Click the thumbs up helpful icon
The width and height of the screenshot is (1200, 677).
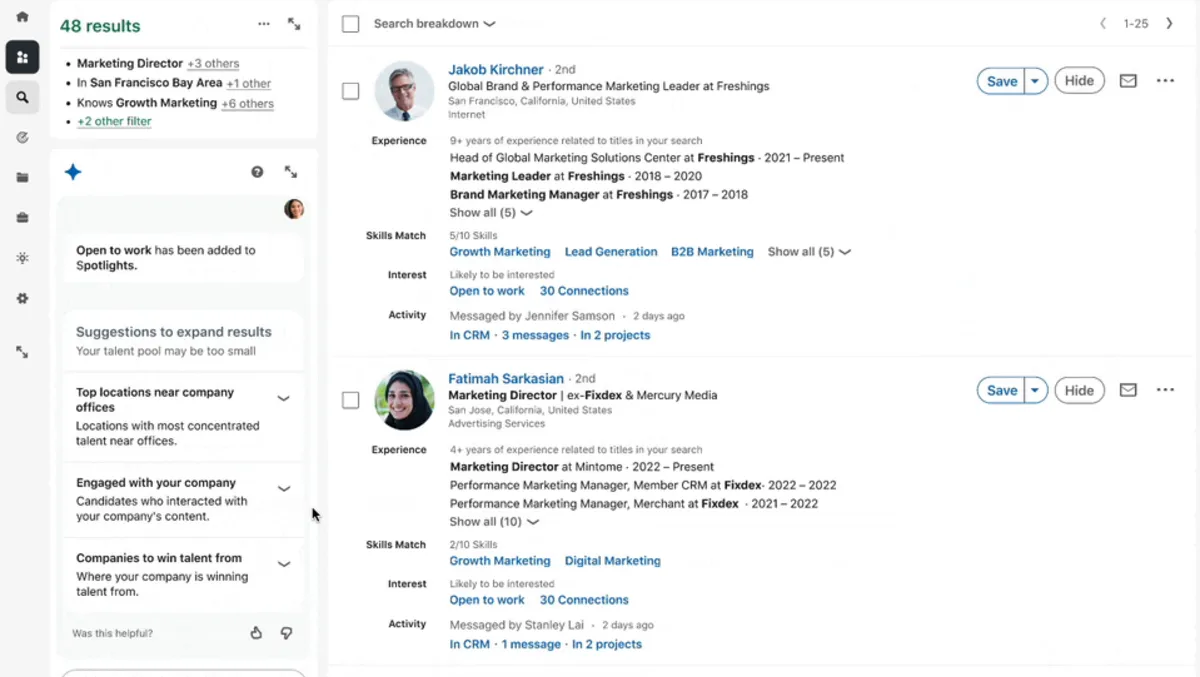tap(256, 633)
